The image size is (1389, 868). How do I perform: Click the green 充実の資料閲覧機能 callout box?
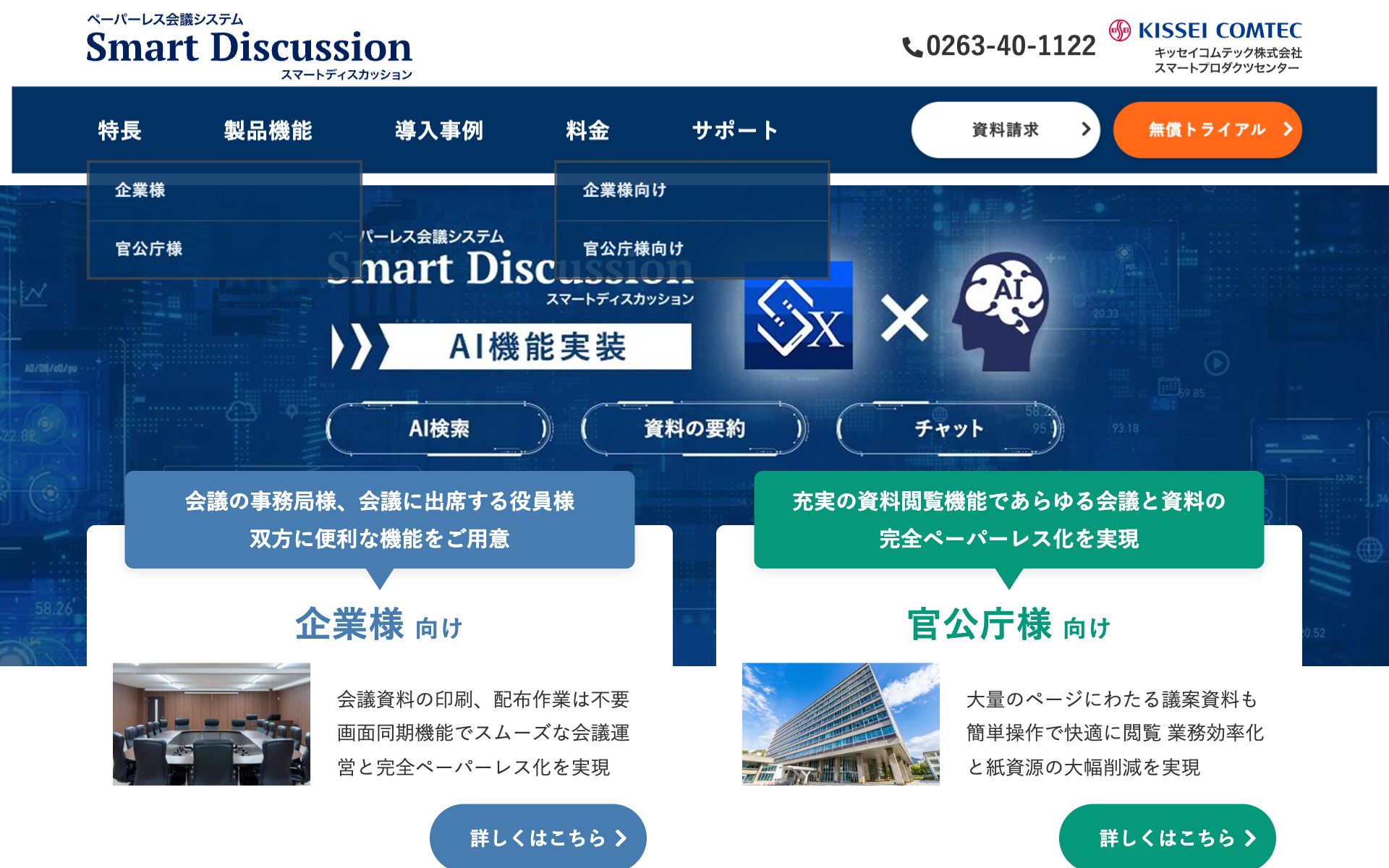[x=1009, y=519]
